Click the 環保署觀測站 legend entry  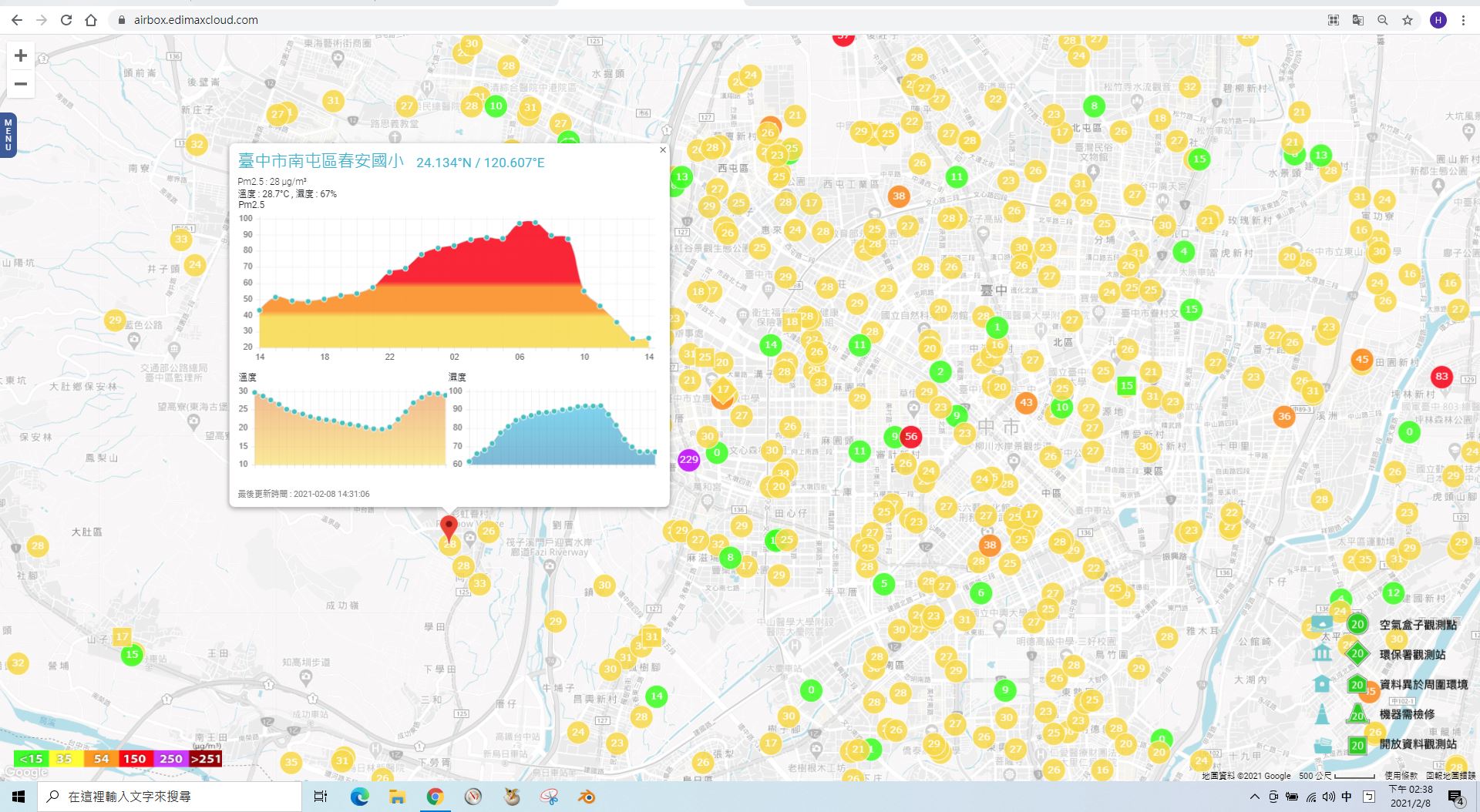pyautogui.click(x=1412, y=655)
